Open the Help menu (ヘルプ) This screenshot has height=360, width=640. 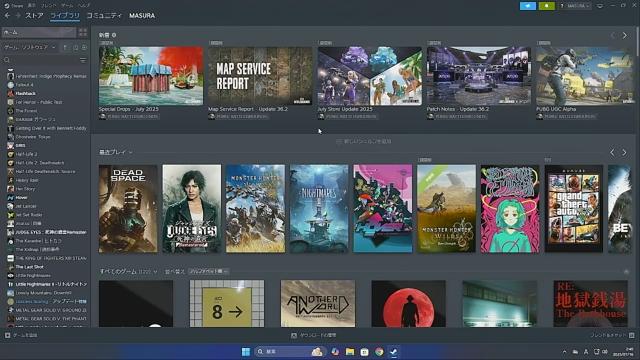[x=84, y=6]
